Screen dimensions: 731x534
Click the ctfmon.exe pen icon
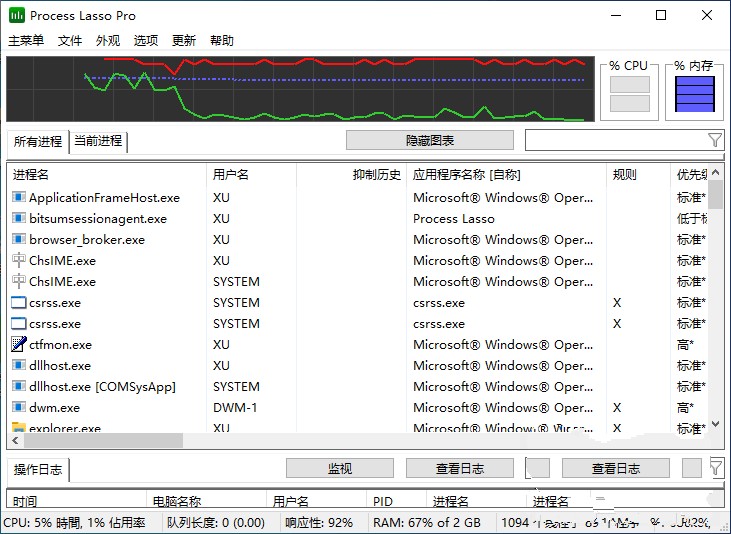point(19,344)
